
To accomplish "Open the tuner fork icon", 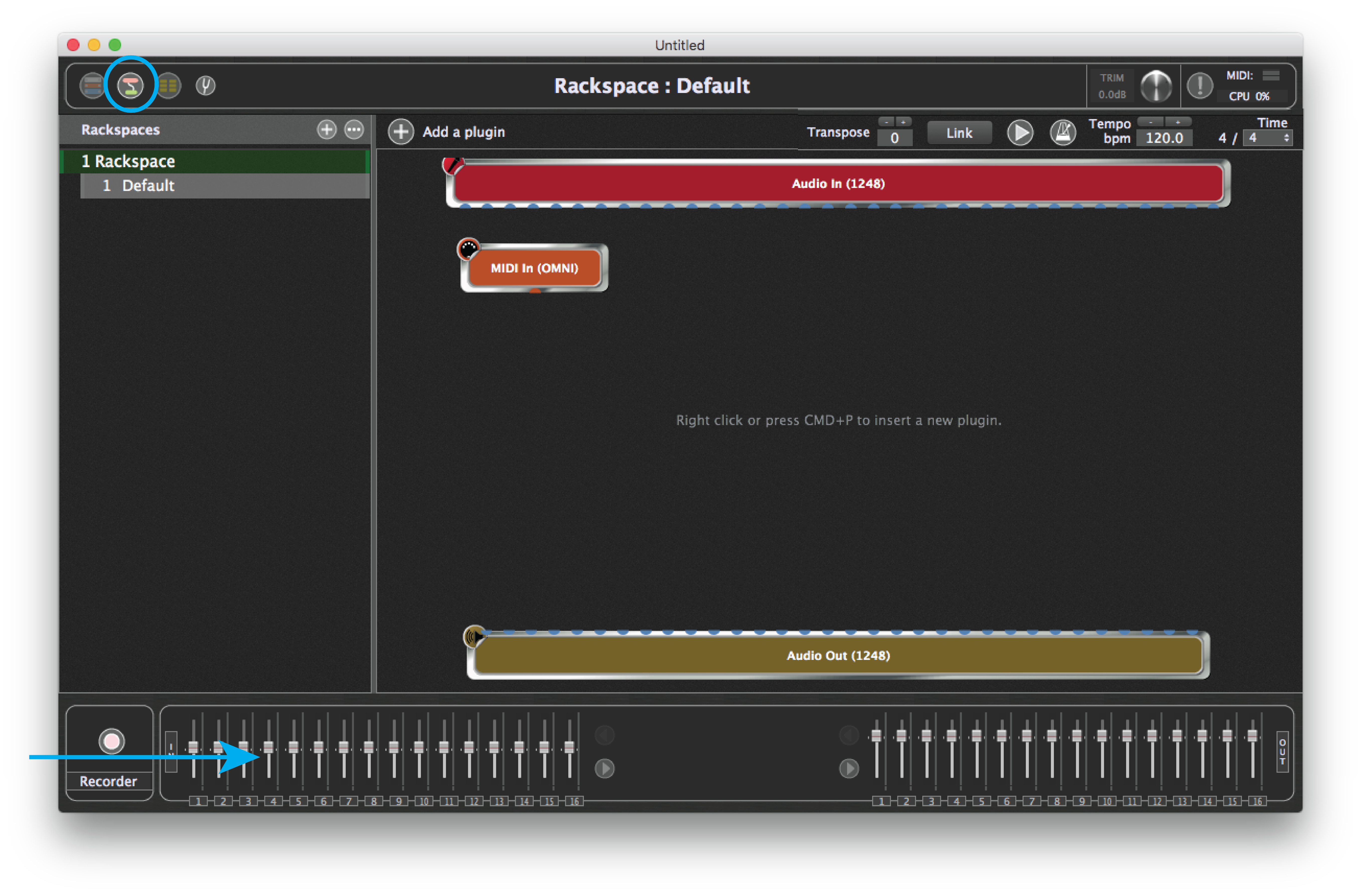I will 205,86.
